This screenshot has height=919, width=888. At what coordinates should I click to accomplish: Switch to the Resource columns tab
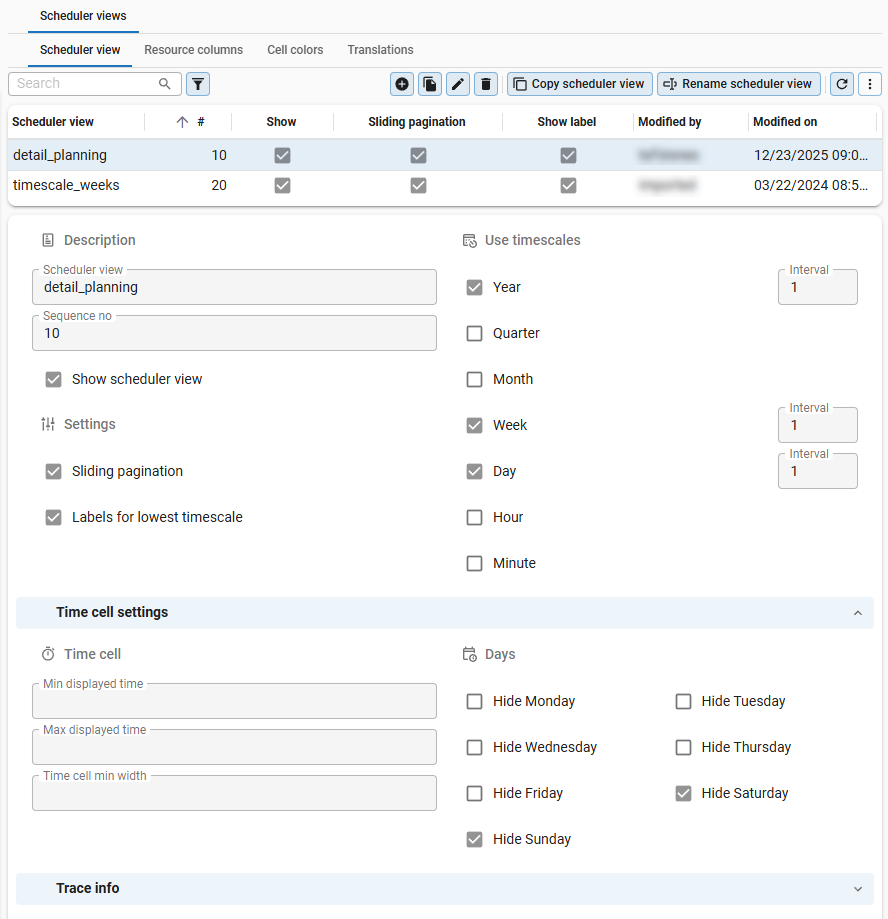pos(194,50)
